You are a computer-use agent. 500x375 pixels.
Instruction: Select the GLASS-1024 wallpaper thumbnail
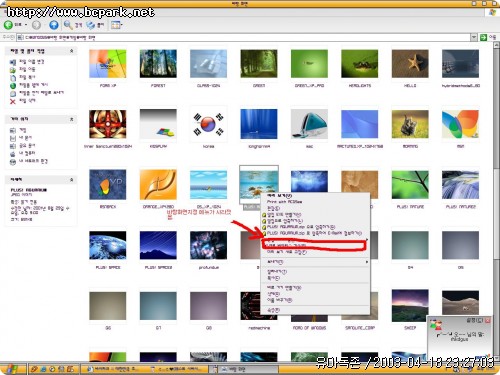(x=208, y=64)
